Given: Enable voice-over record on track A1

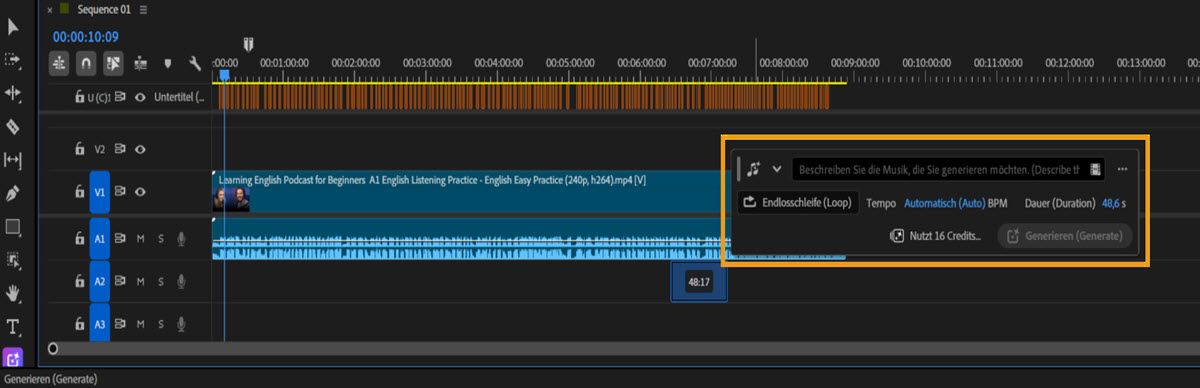Looking at the screenshot, I should pyautogui.click(x=181, y=239).
